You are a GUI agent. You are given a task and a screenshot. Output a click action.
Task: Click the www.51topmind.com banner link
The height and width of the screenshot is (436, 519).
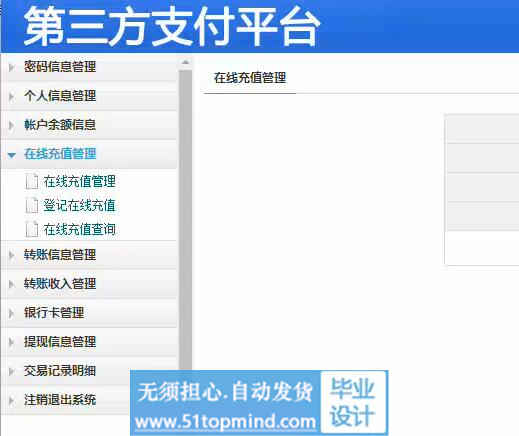point(226,422)
